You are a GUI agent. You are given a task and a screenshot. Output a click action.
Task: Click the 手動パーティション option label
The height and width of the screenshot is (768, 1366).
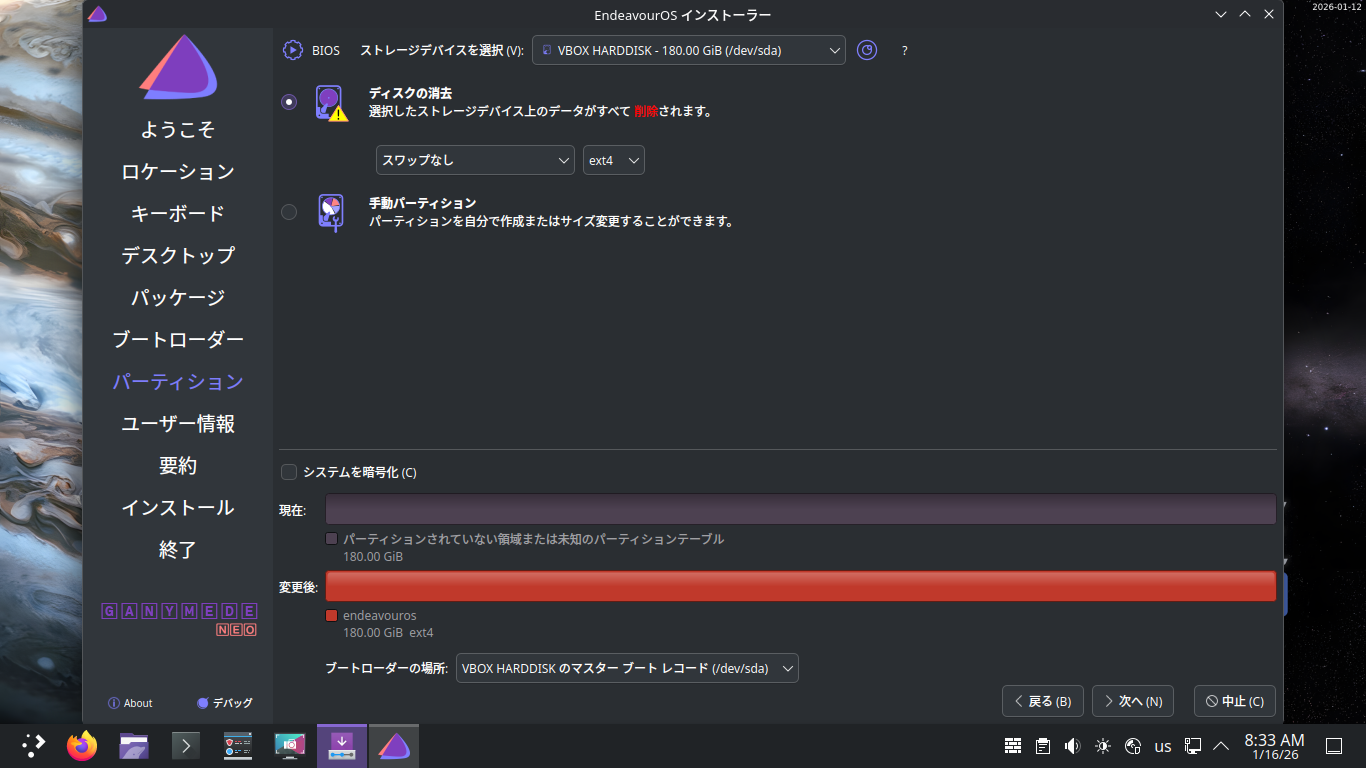pyautogui.click(x=422, y=203)
